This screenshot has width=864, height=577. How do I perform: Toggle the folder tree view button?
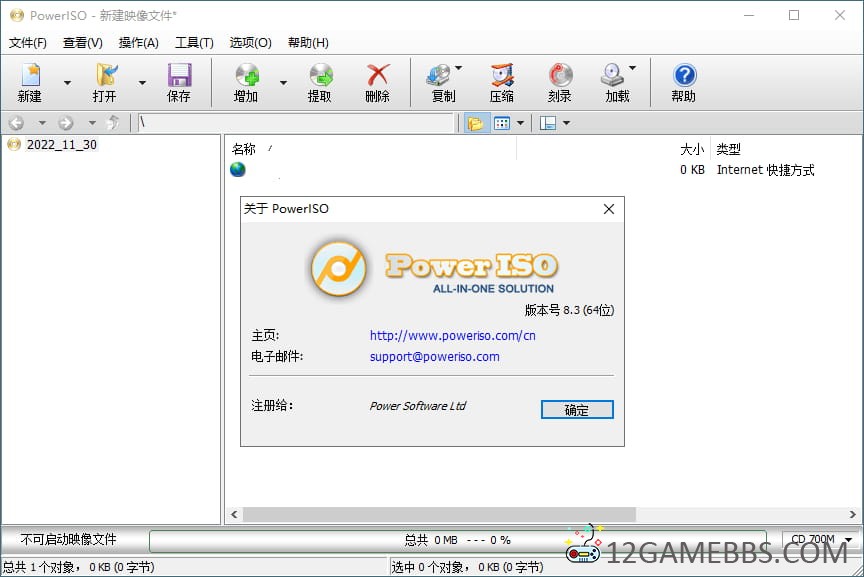click(475, 123)
